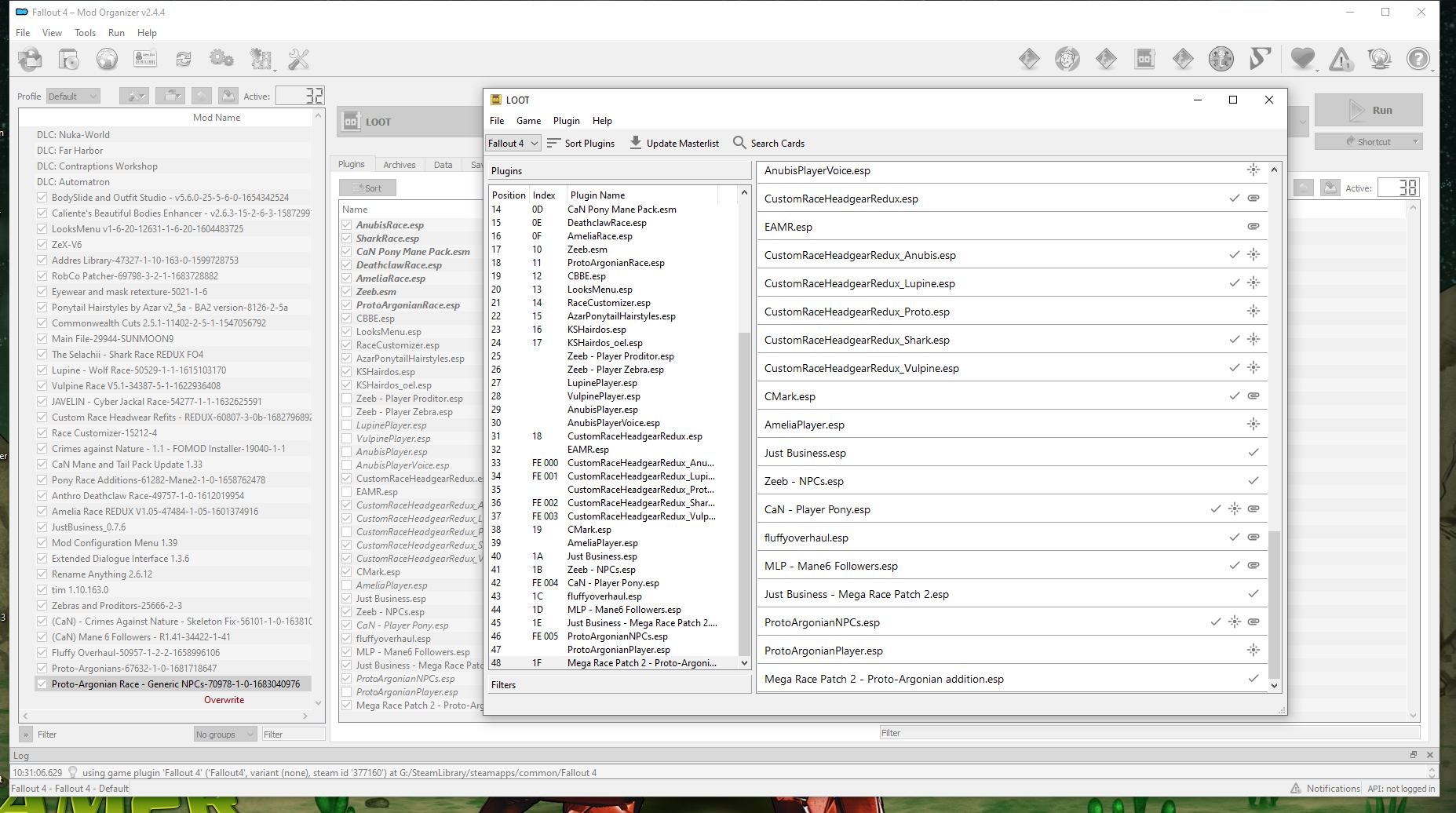
Task: Switch to the Archives tab
Action: tap(400, 165)
